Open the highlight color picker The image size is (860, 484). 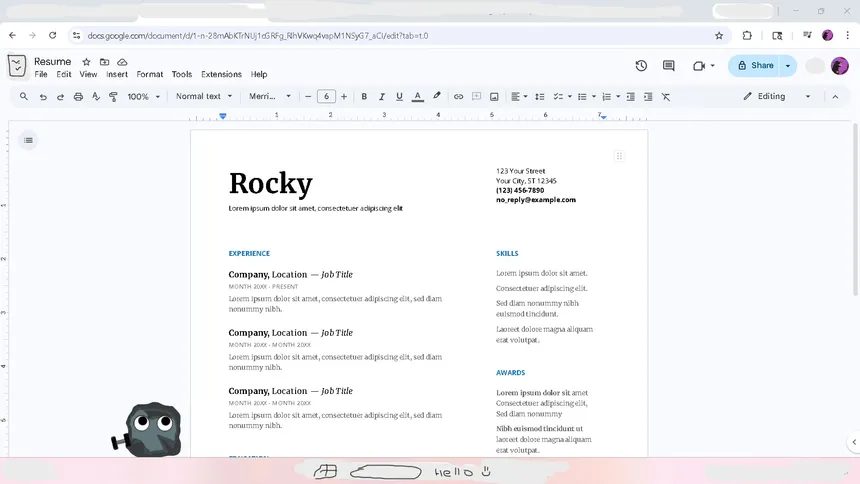[436, 97]
